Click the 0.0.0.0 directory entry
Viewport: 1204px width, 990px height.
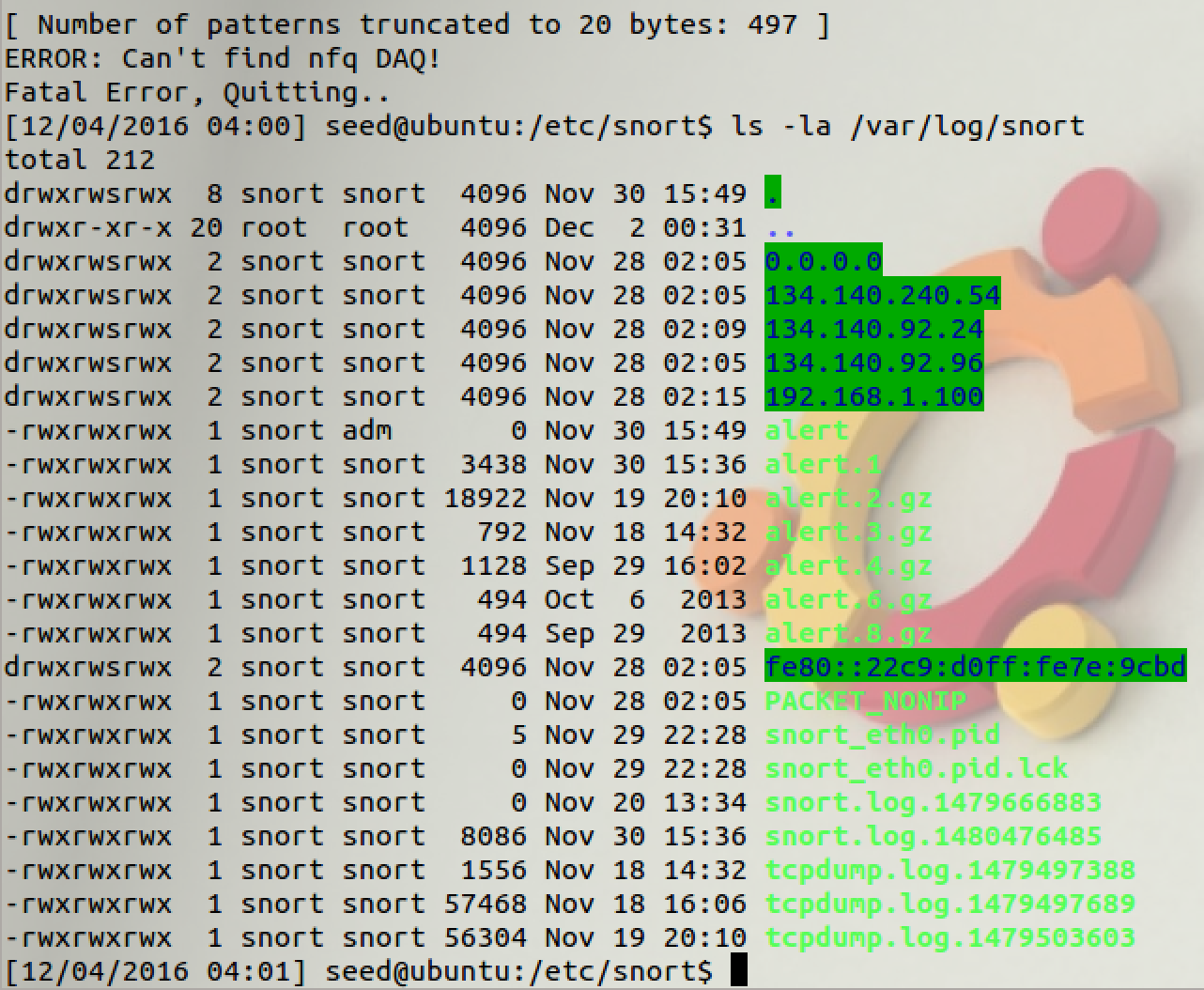point(823,262)
